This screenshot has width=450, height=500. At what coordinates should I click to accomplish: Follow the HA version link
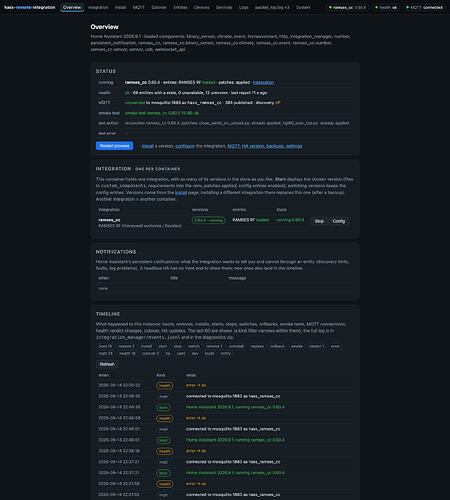coord(253,146)
